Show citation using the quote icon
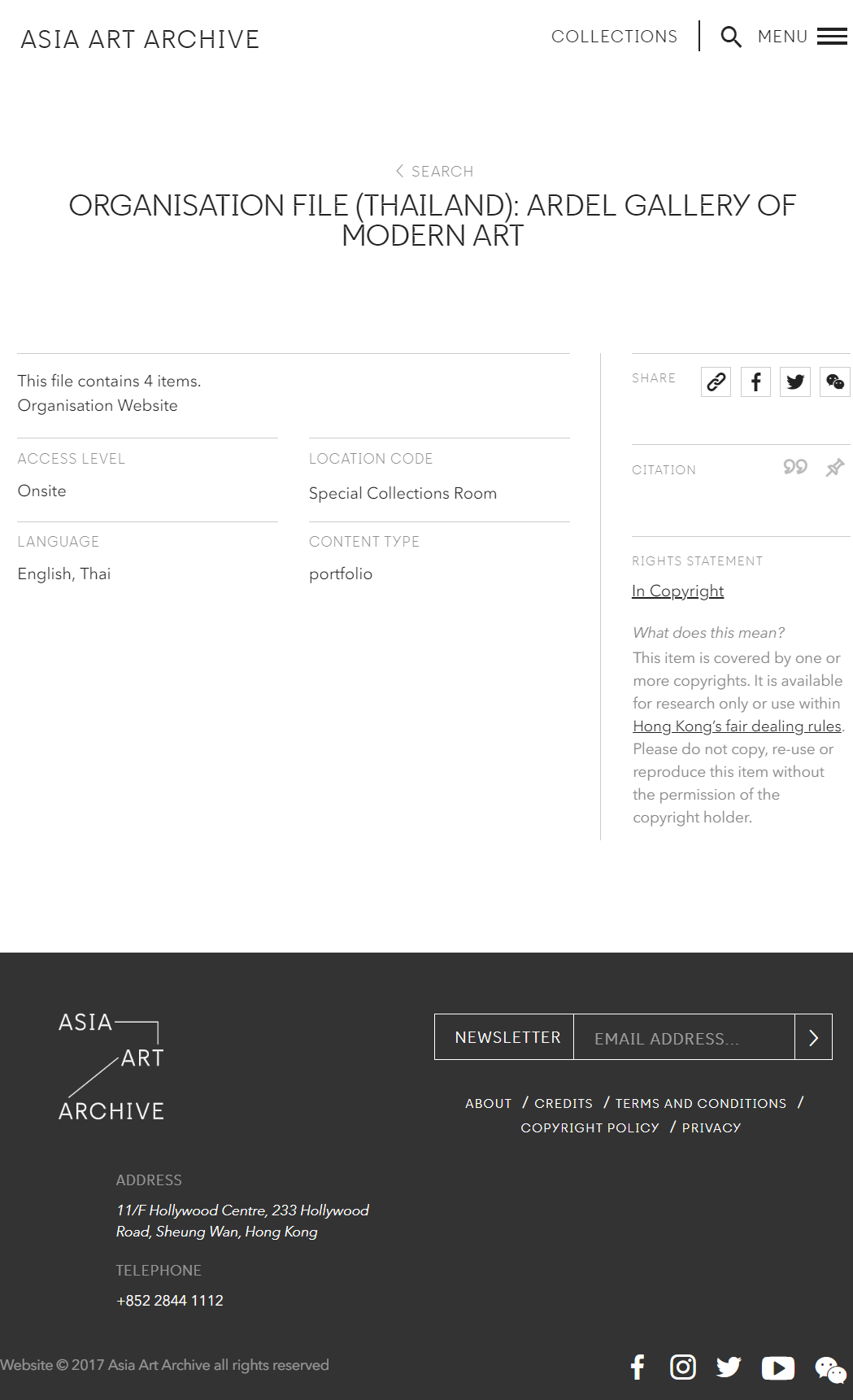853x1400 pixels. (795, 467)
